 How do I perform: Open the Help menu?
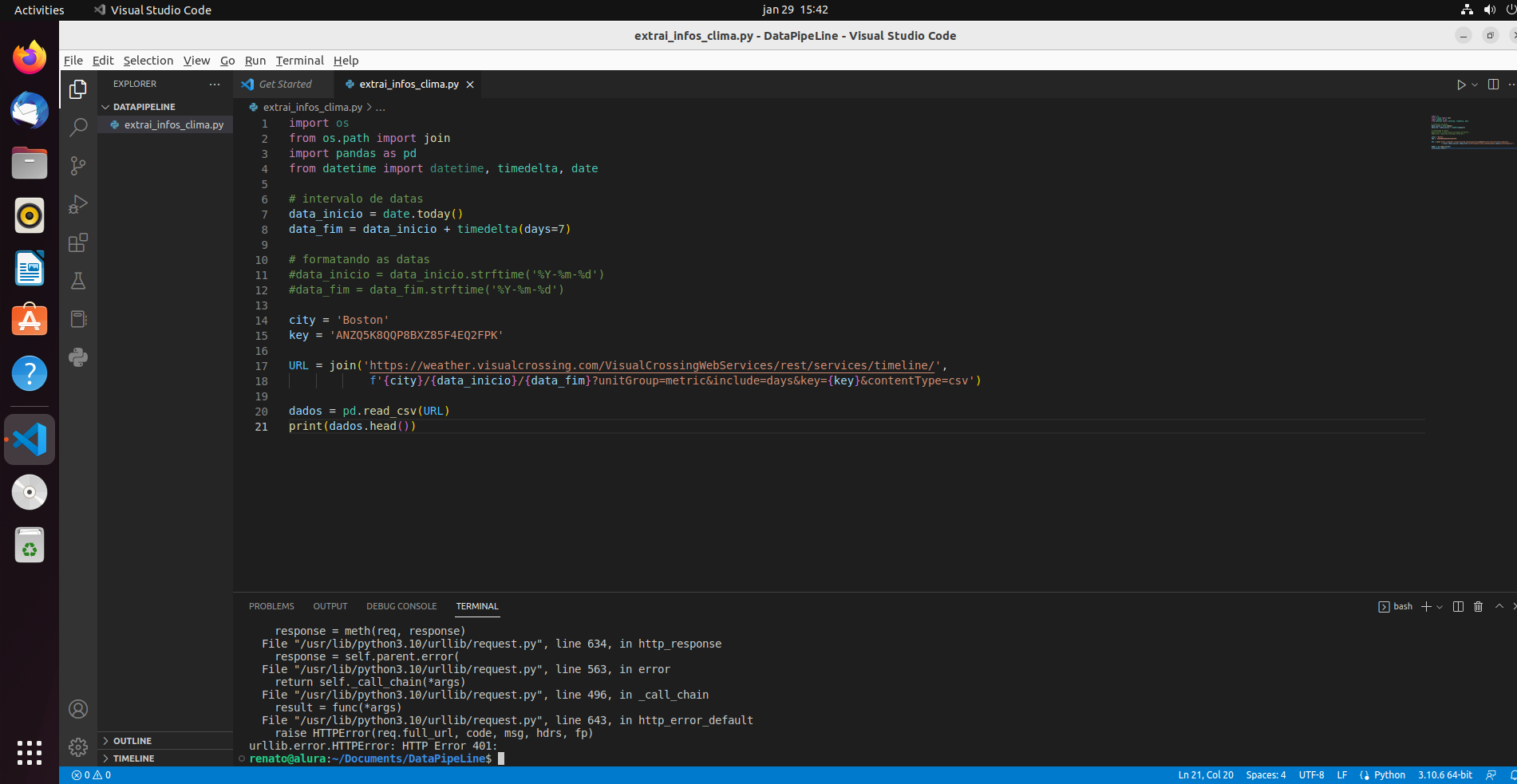click(x=346, y=61)
